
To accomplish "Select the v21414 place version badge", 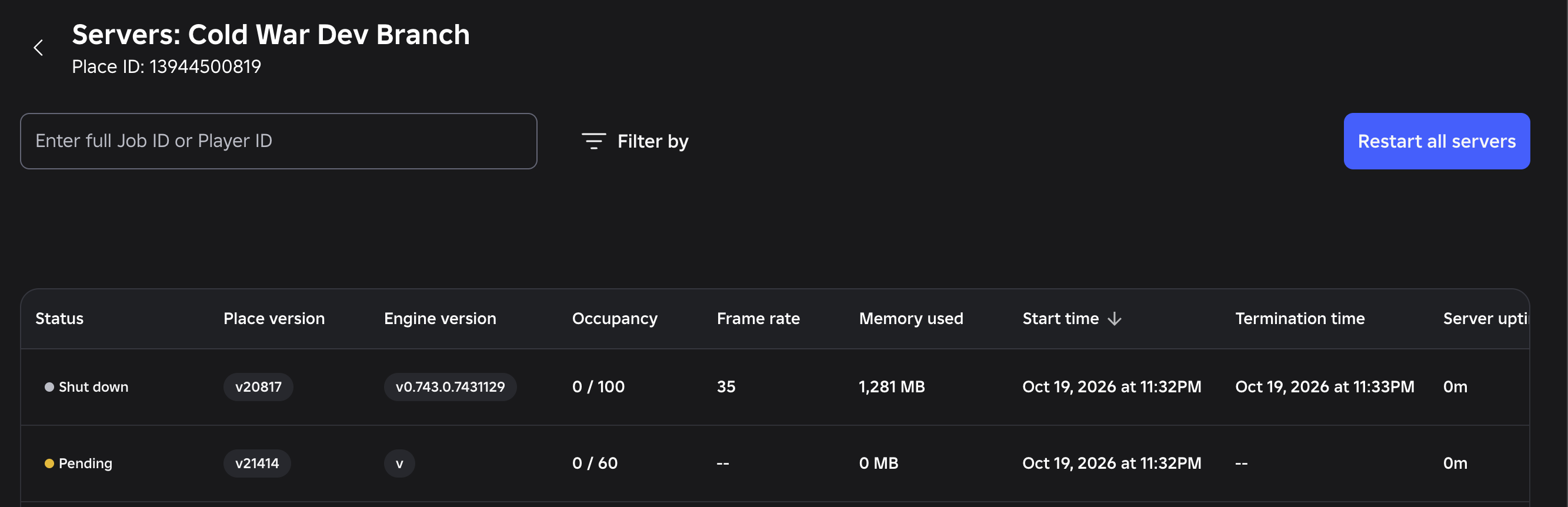I will [x=257, y=464].
